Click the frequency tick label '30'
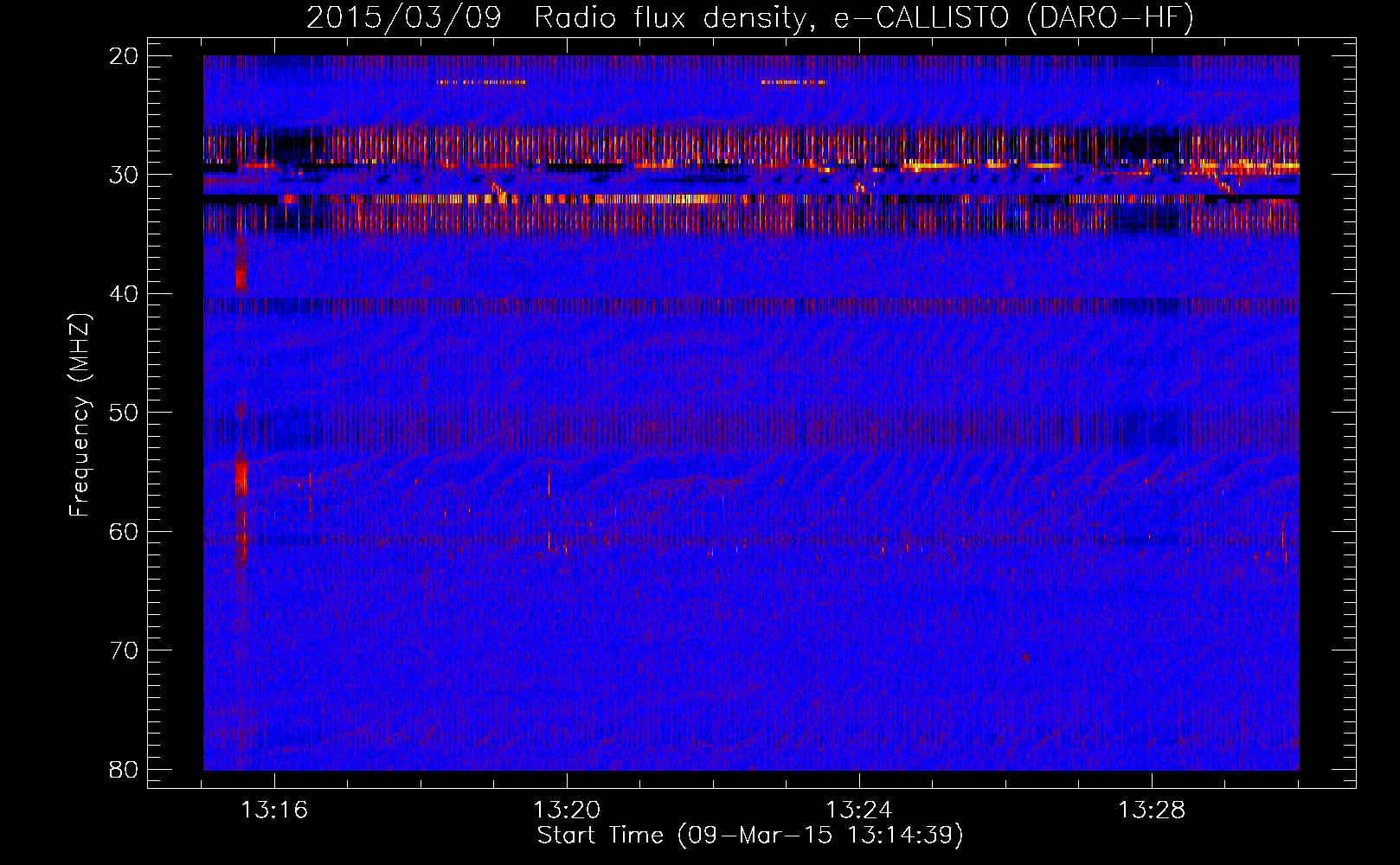1400x865 pixels. click(x=124, y=175)
